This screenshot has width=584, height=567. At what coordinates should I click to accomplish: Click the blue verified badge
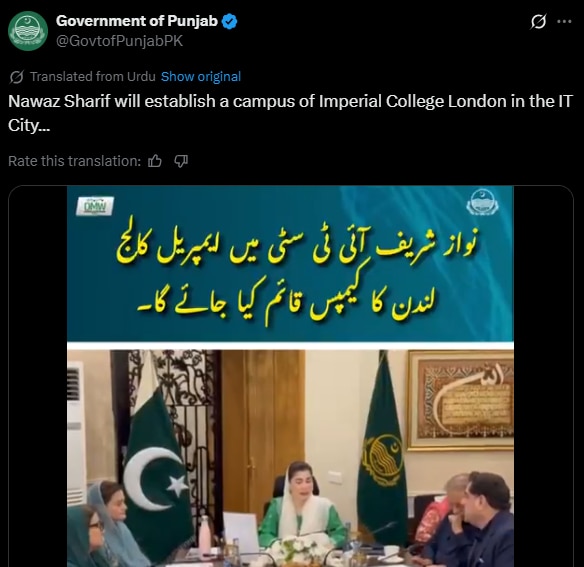coord(229,21)
